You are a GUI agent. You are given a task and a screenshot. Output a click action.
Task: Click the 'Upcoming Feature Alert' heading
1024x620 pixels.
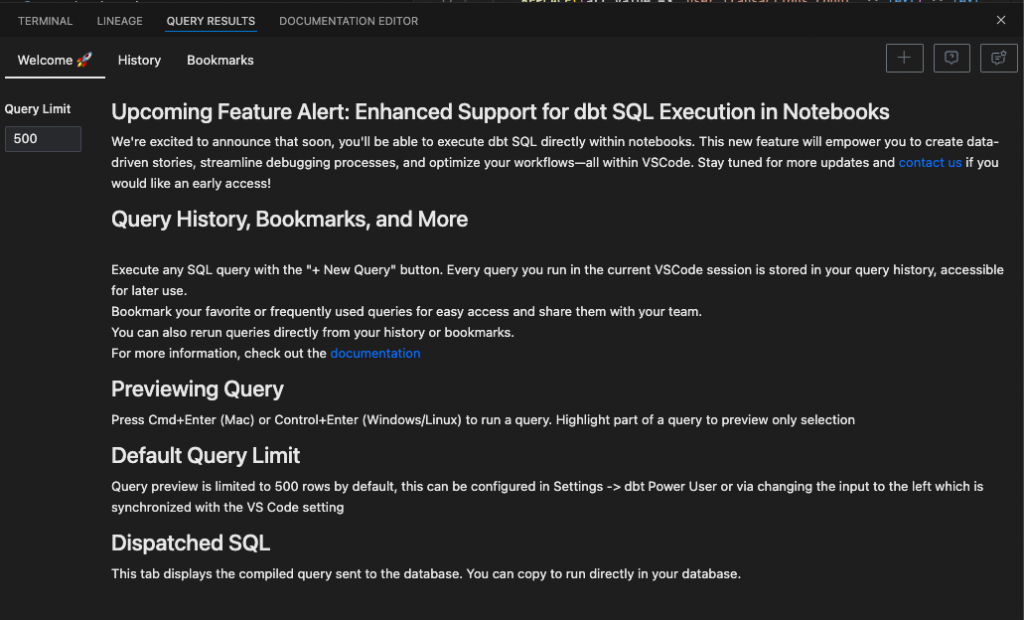(500, 112)
